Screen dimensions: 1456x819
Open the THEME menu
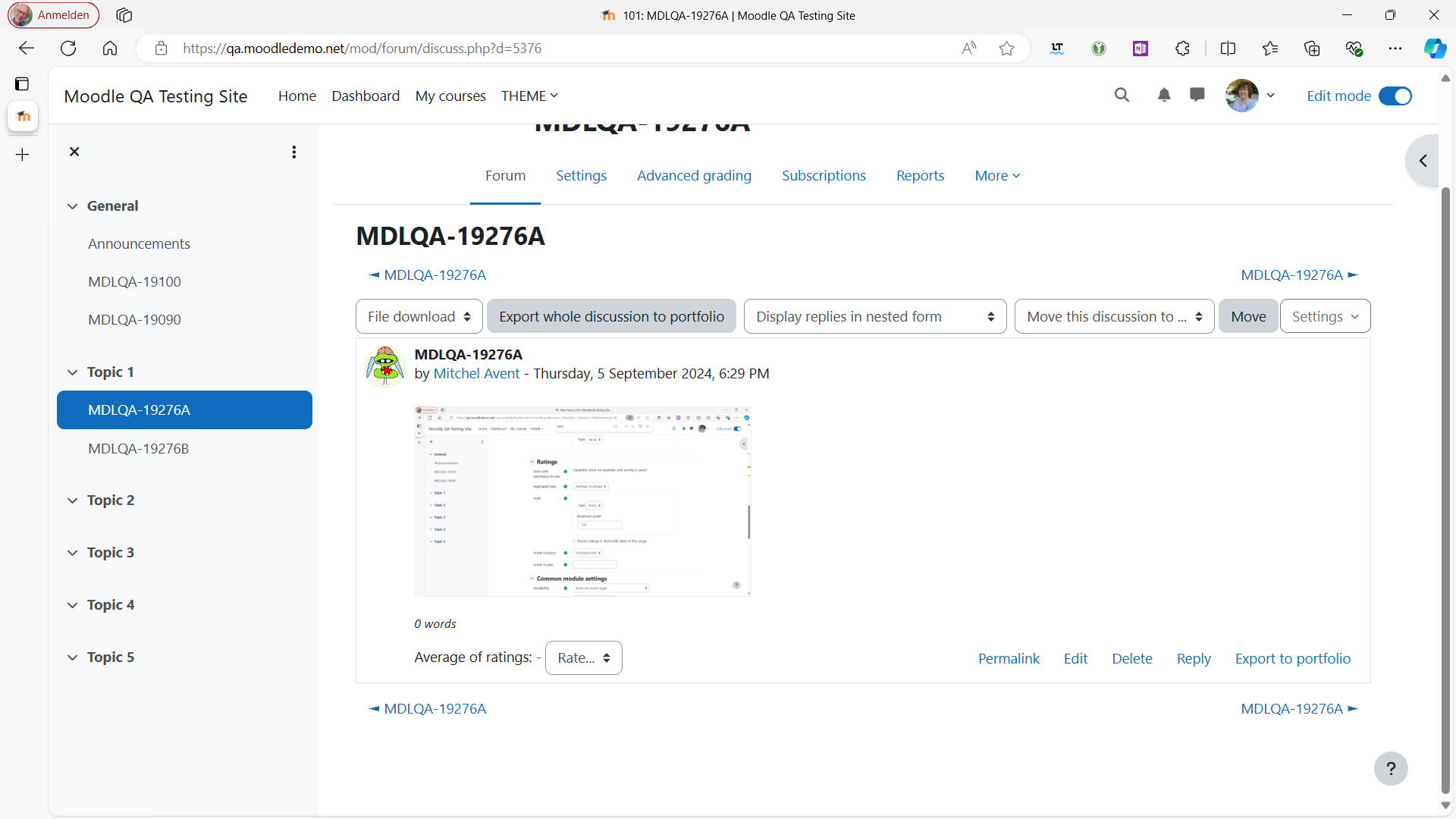pos(529,96)
